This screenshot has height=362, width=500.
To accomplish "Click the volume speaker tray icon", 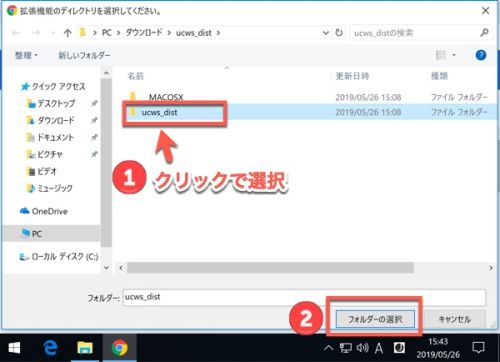I will [x=362, y=348].
